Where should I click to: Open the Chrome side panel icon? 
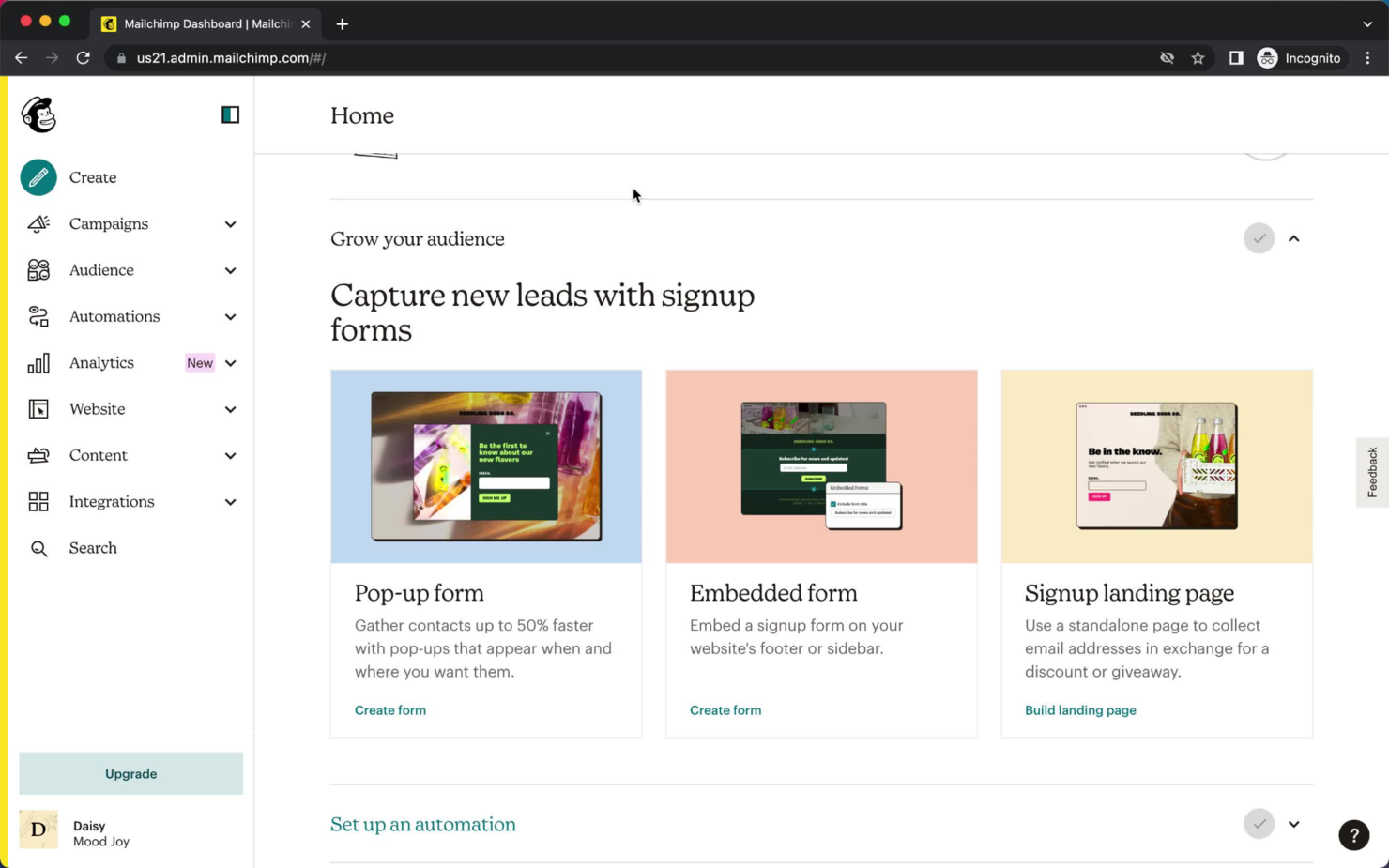(x=1236, y=58)
